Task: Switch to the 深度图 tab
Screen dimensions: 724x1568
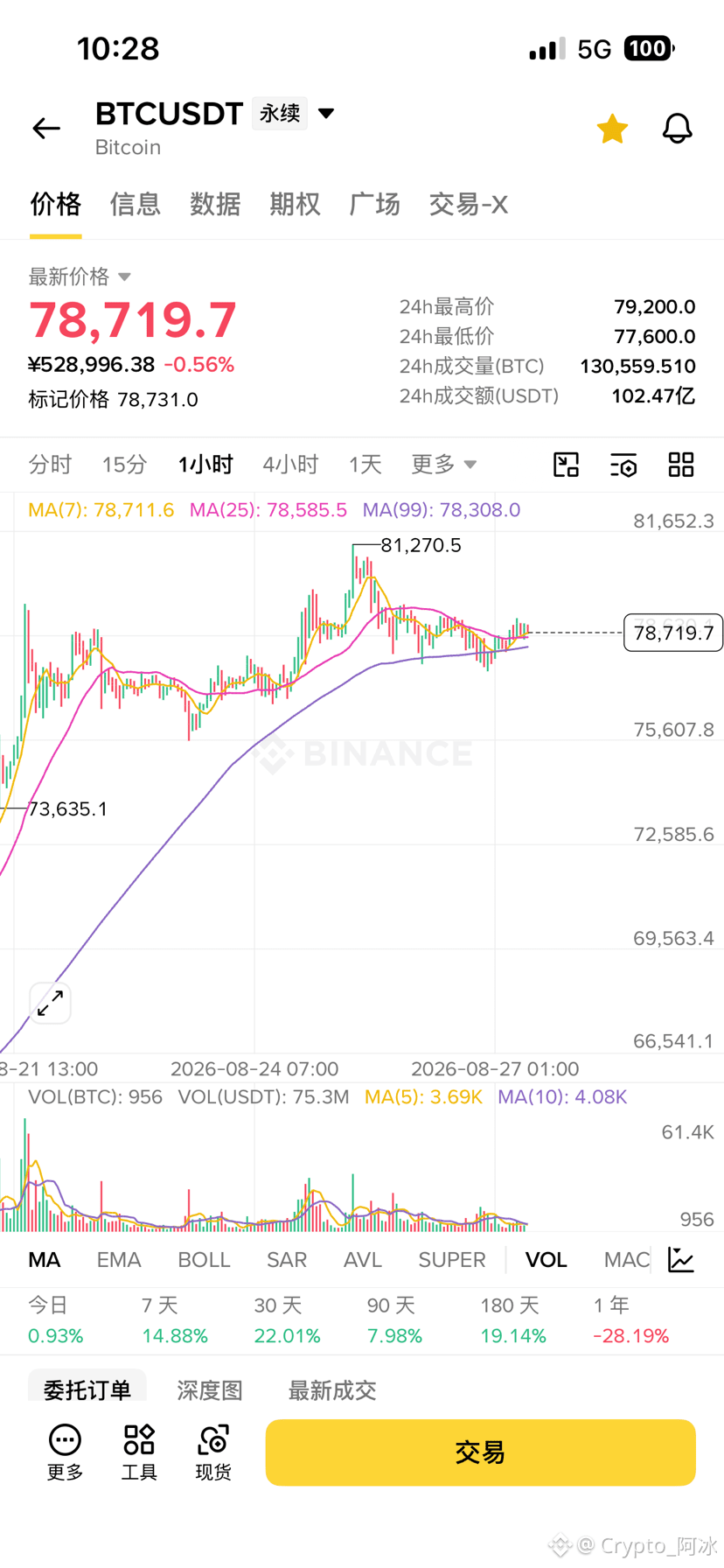Action: coord(210,1389)
